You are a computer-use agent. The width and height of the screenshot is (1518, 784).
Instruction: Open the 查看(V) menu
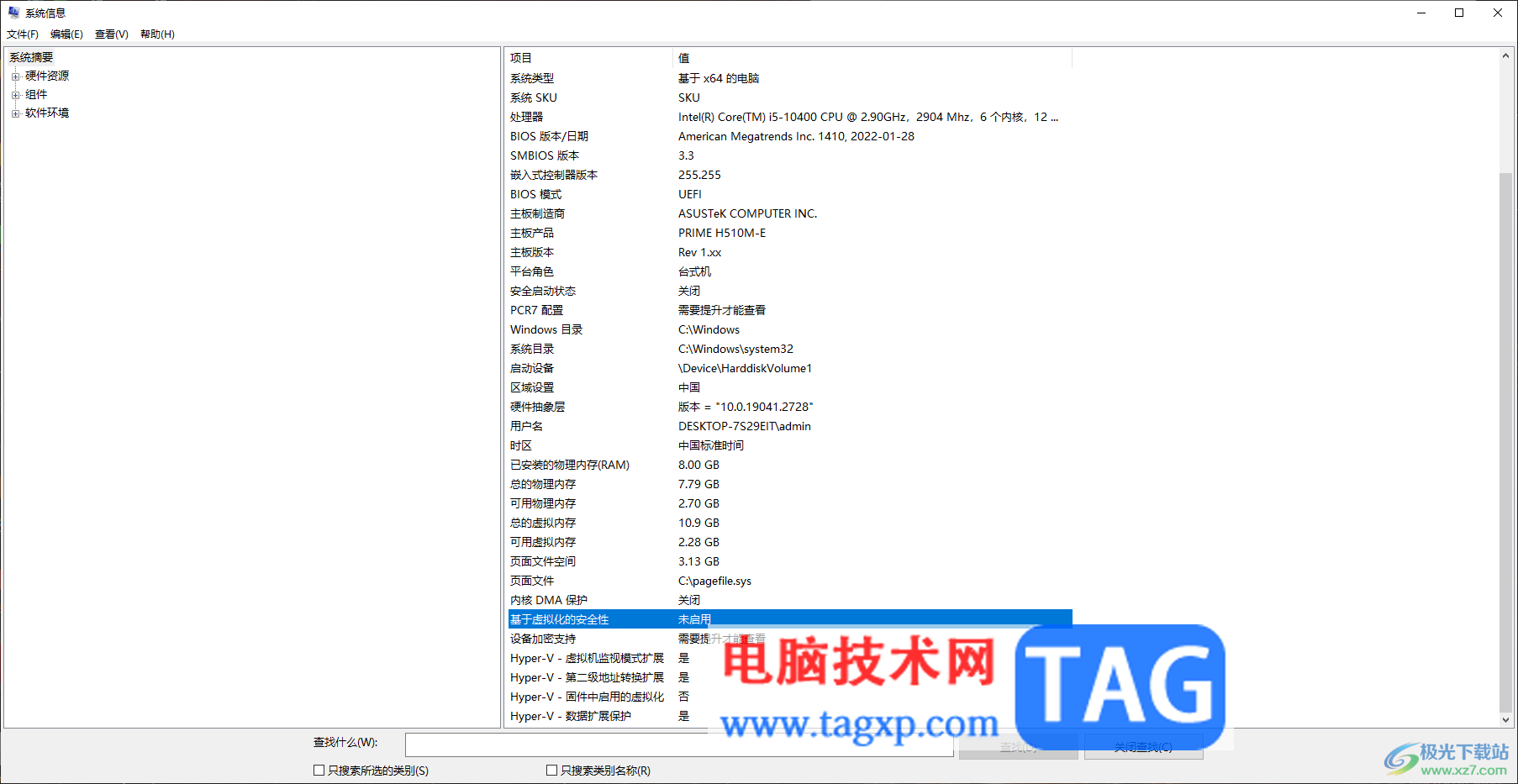(x=111, y=34)
